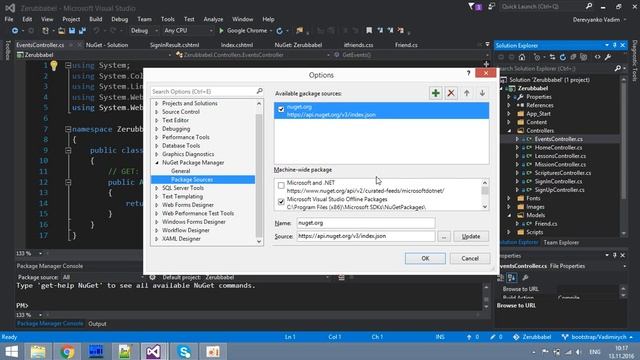Click the Quick Launch search magnifier
Viewport: 640px width, 360px height.
589,7
